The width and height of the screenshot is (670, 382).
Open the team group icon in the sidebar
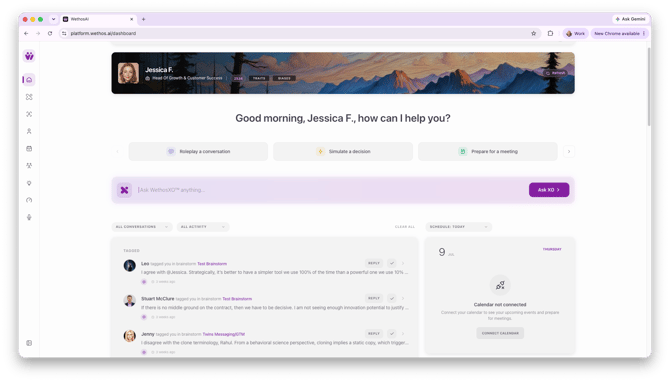point(29,165)
